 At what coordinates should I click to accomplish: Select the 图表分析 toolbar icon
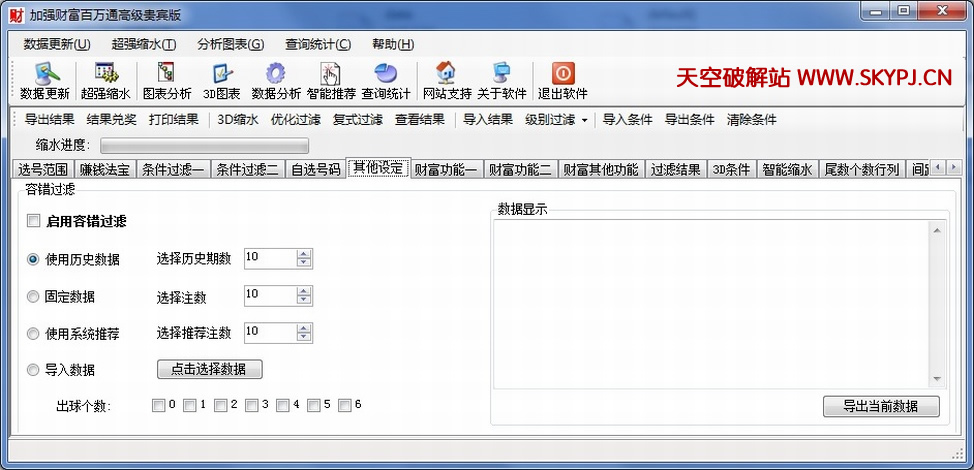(166, 74)
